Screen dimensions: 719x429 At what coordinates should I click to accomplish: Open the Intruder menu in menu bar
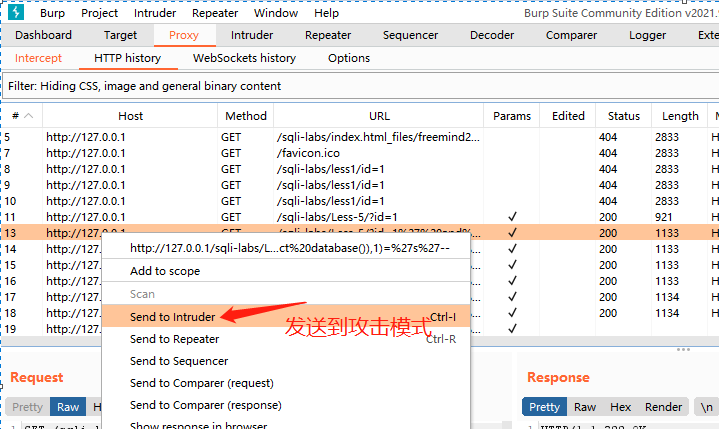click(x=155, y=13)
